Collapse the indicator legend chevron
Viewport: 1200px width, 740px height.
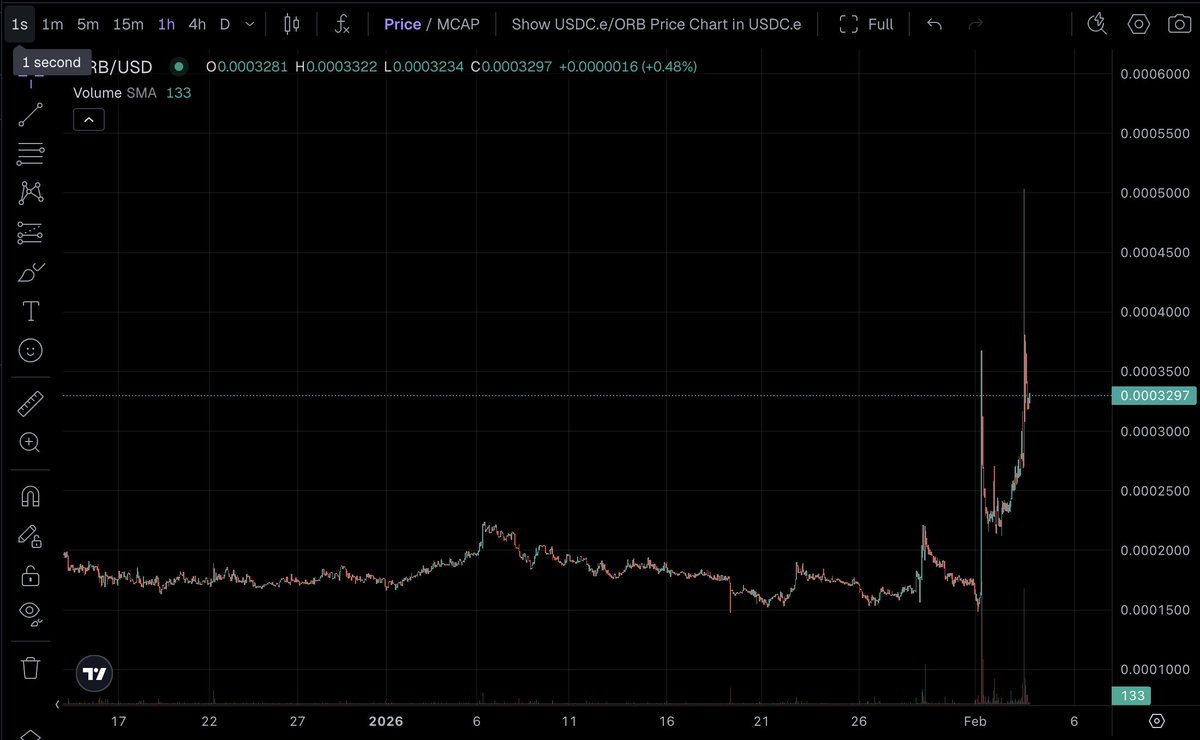click(x=89, y=120)
